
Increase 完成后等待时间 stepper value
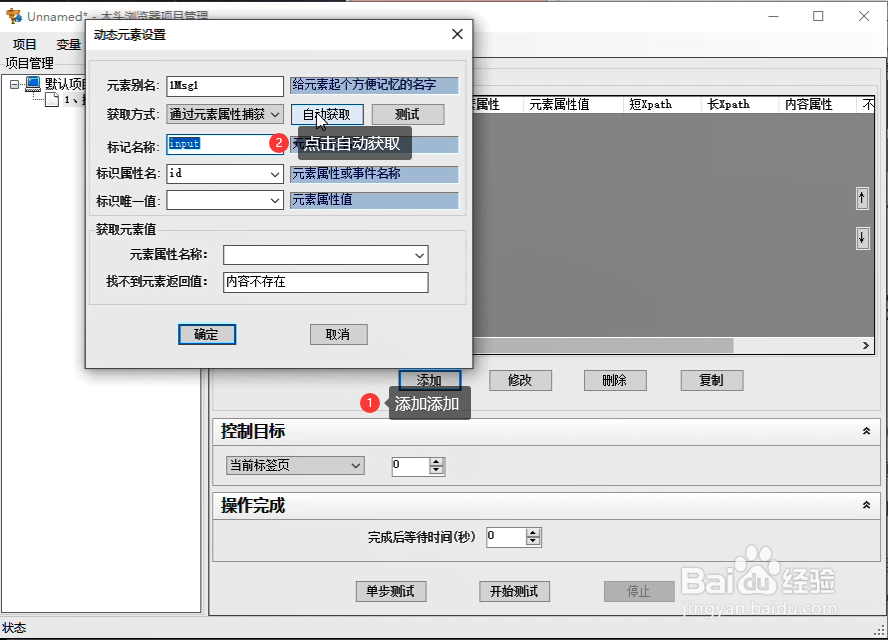(x=533, y=532)
